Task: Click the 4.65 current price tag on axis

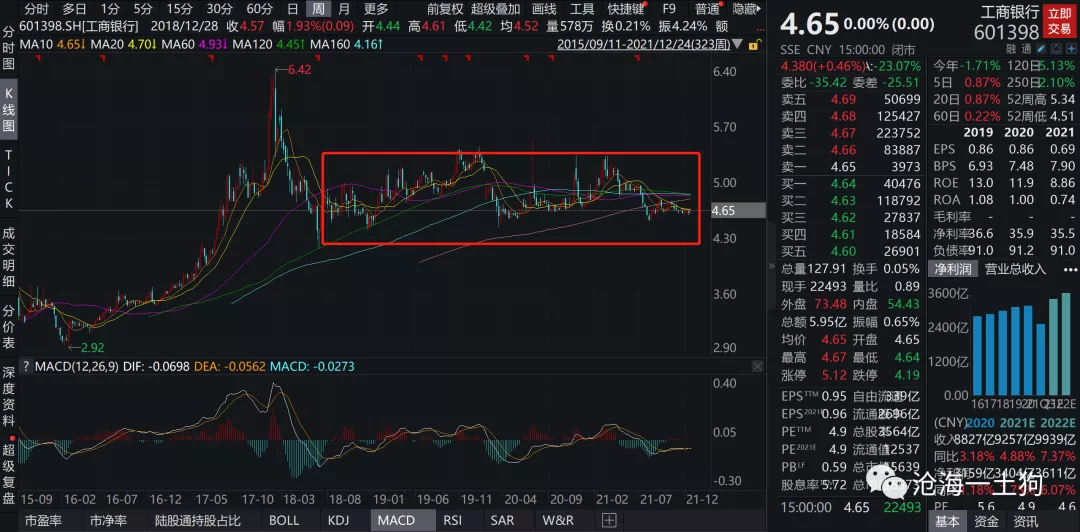Action: click(x=736, y=211)
